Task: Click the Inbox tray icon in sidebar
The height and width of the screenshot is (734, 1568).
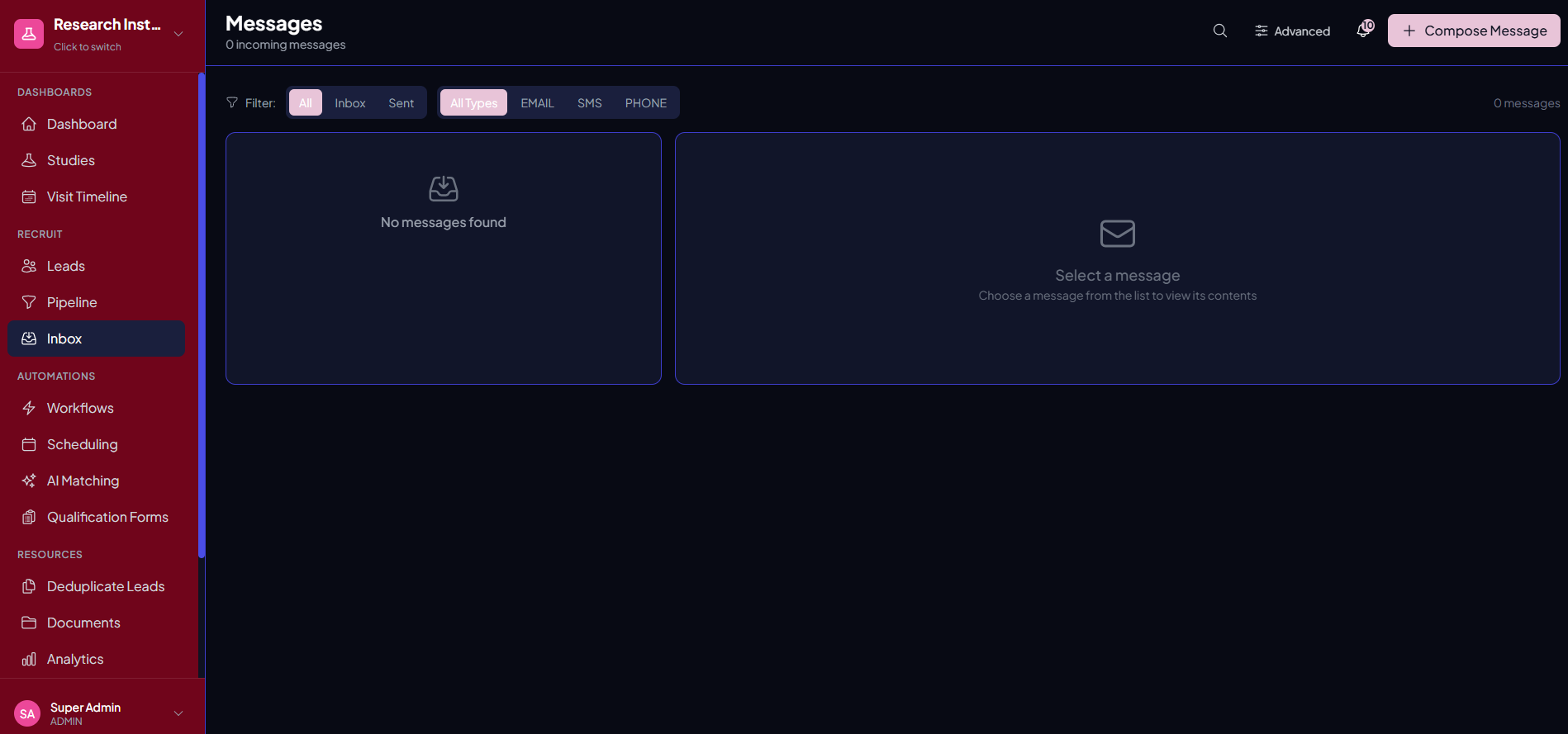Action: click(29, 339)
